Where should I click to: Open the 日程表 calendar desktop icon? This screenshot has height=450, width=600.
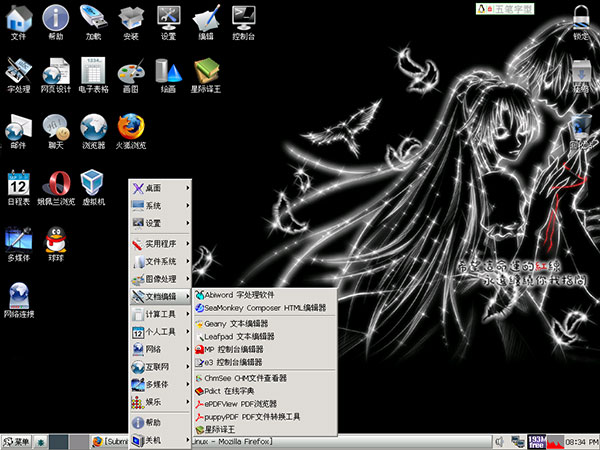click(x=18, y=188)
